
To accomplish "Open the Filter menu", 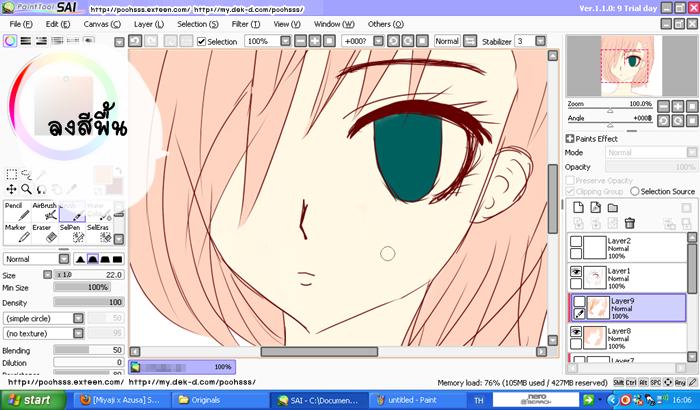I will point(246,24).
